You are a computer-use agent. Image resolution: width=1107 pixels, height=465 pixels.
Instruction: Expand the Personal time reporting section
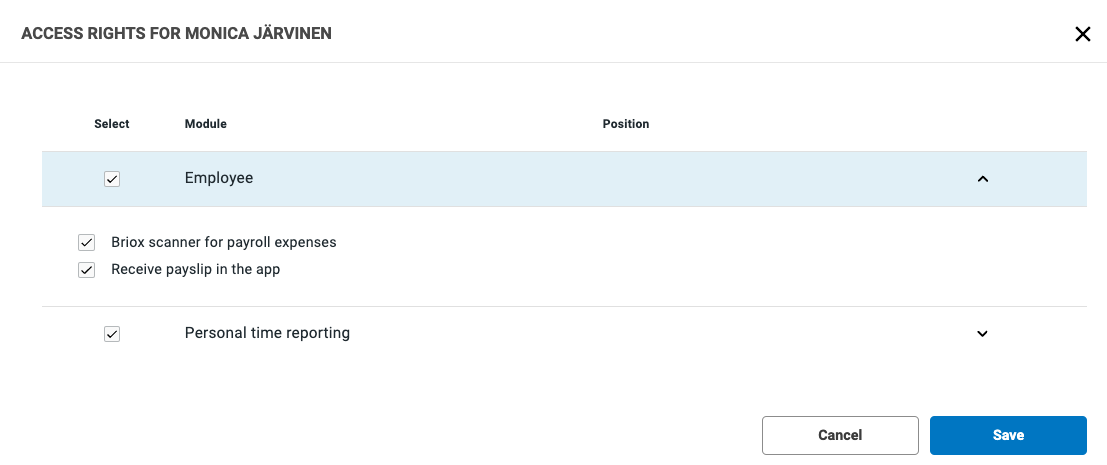982,334
